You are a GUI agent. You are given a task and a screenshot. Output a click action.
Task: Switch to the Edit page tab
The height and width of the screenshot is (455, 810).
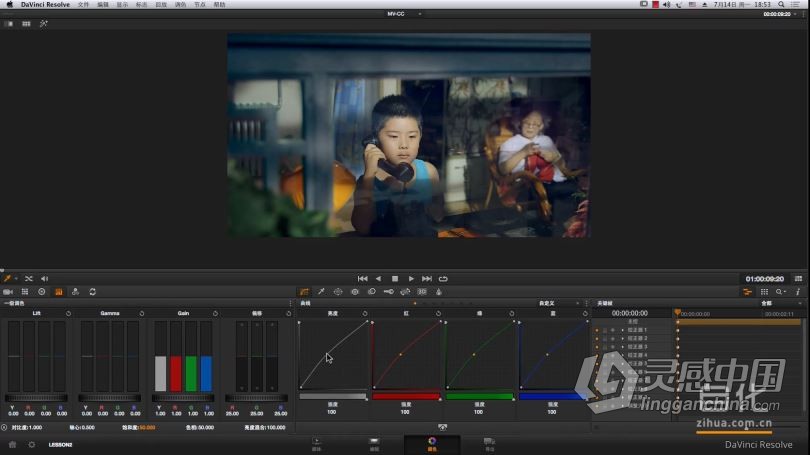(x=375, y=444)
